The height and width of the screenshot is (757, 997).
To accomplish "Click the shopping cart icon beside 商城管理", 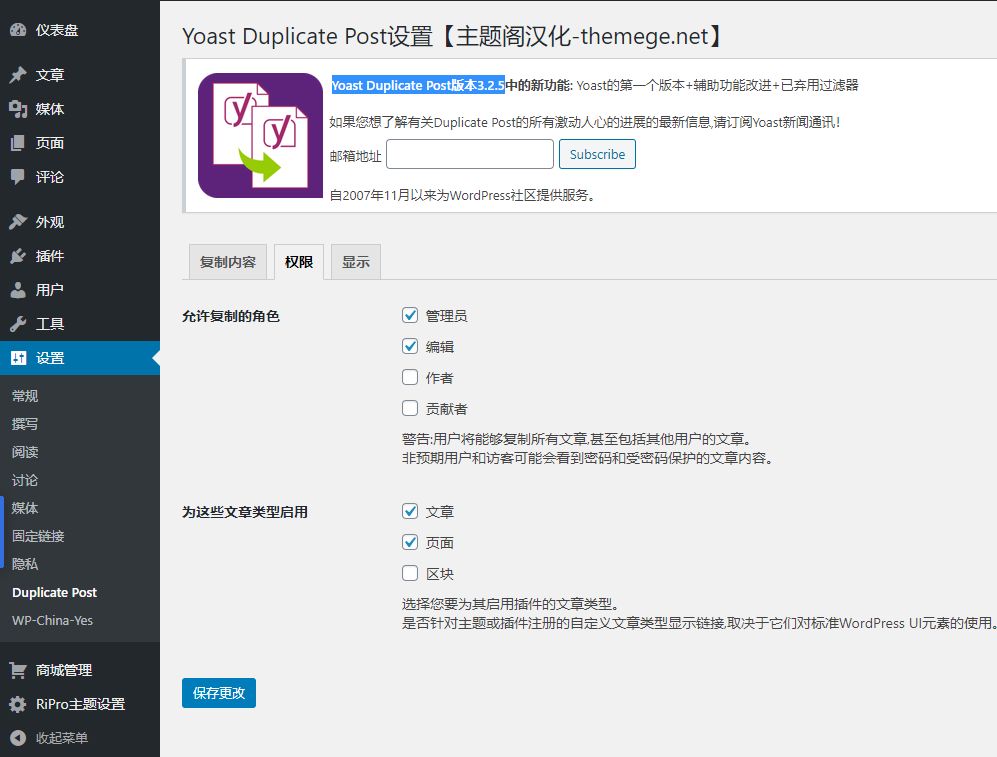I will click(x=18, y=670).
